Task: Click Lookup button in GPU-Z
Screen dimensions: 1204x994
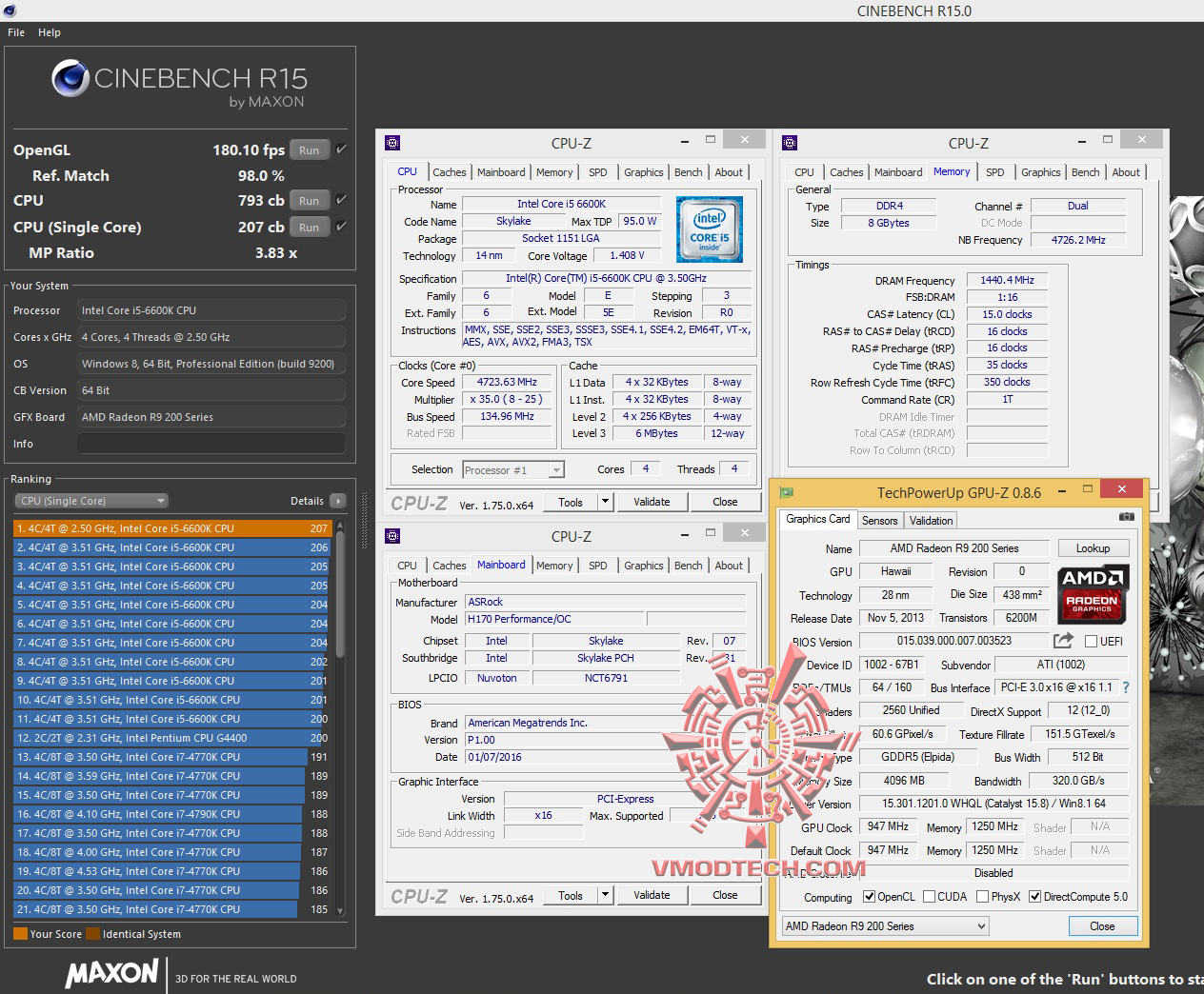Action: pyautogui.click(x=1093, y=548)
